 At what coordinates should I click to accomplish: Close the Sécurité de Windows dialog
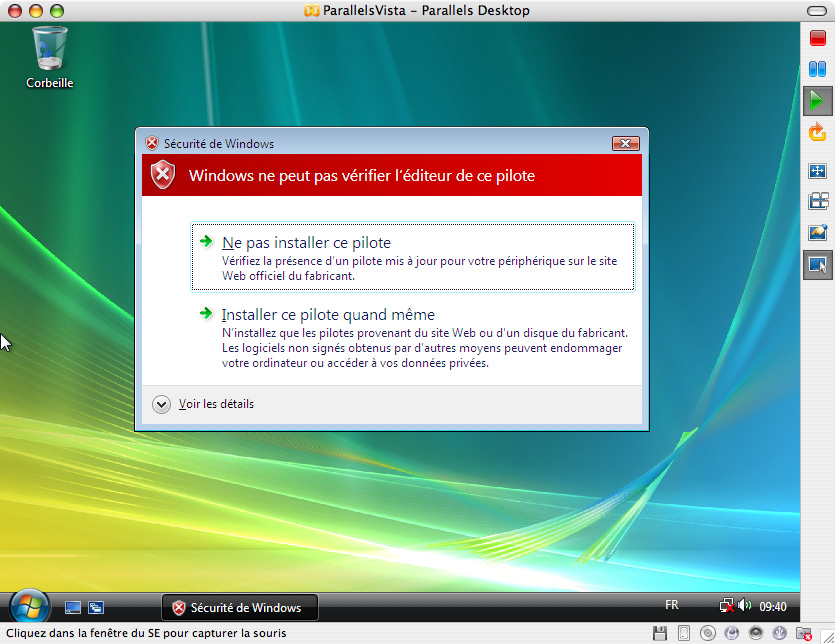(x=626, y=143)
